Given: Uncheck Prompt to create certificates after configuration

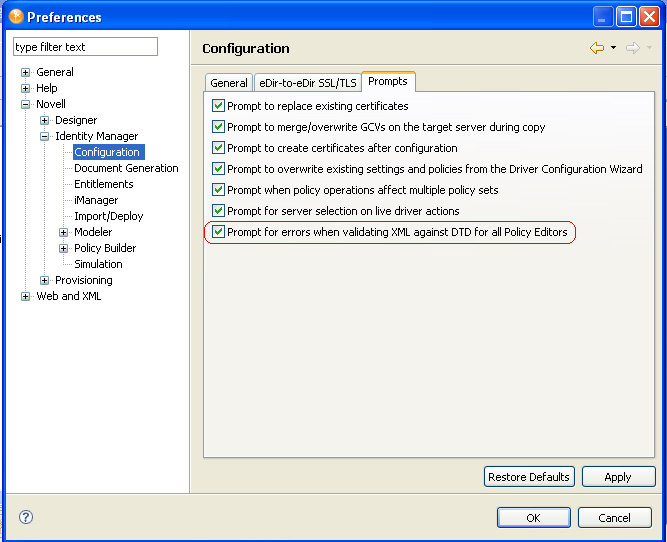Looking at the screenshot, I should tap(218, 148).
